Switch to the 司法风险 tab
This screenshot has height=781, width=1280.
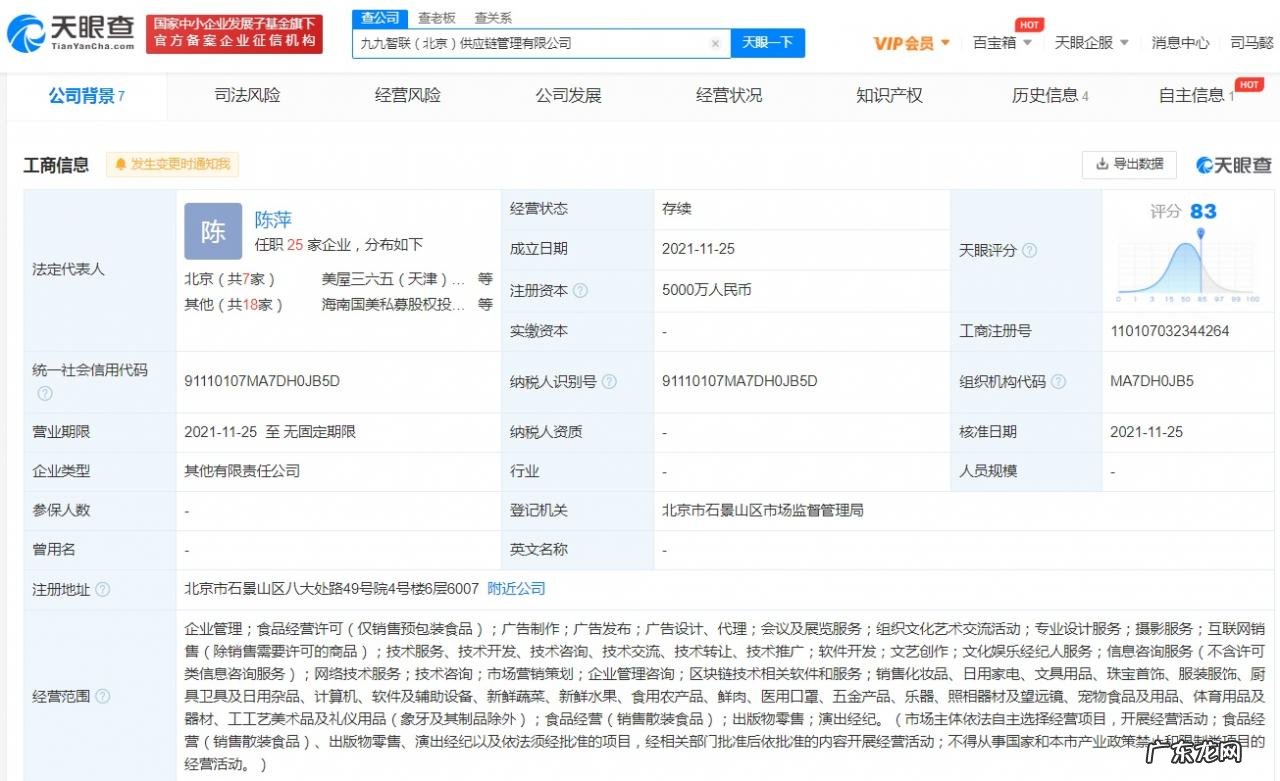click(x=246, y=96)
